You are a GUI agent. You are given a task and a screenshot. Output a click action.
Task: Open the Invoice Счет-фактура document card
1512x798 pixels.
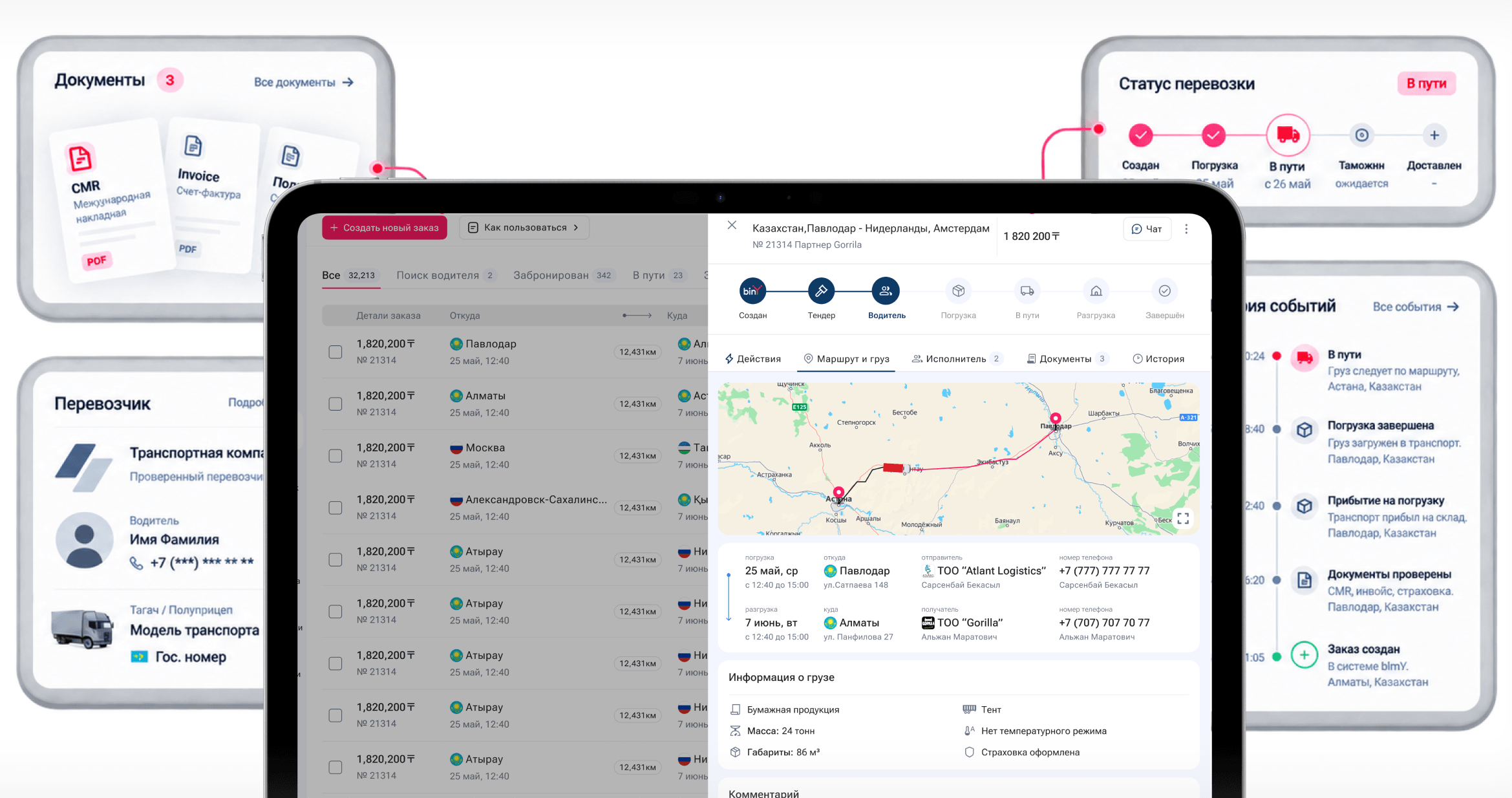click(213, 194)
